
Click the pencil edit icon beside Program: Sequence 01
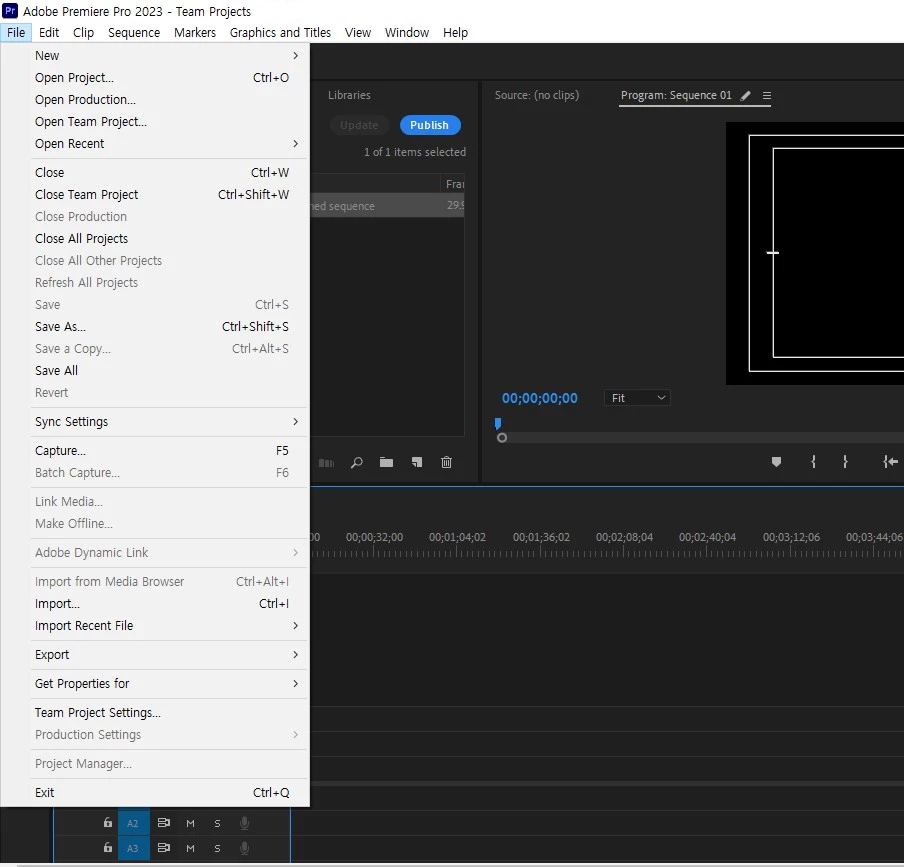point(745,96)
